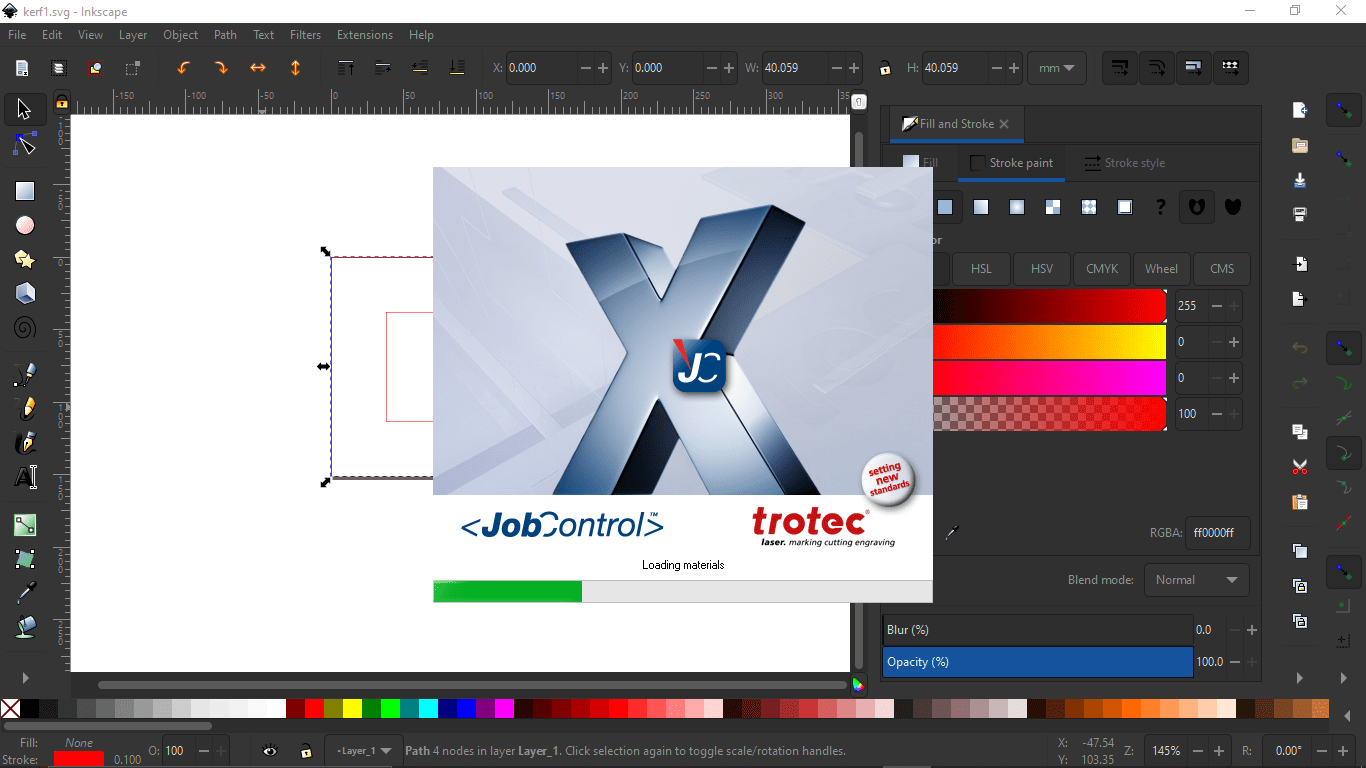Select the 3D box tool
1366x768 pixels.
pos(25,293)
